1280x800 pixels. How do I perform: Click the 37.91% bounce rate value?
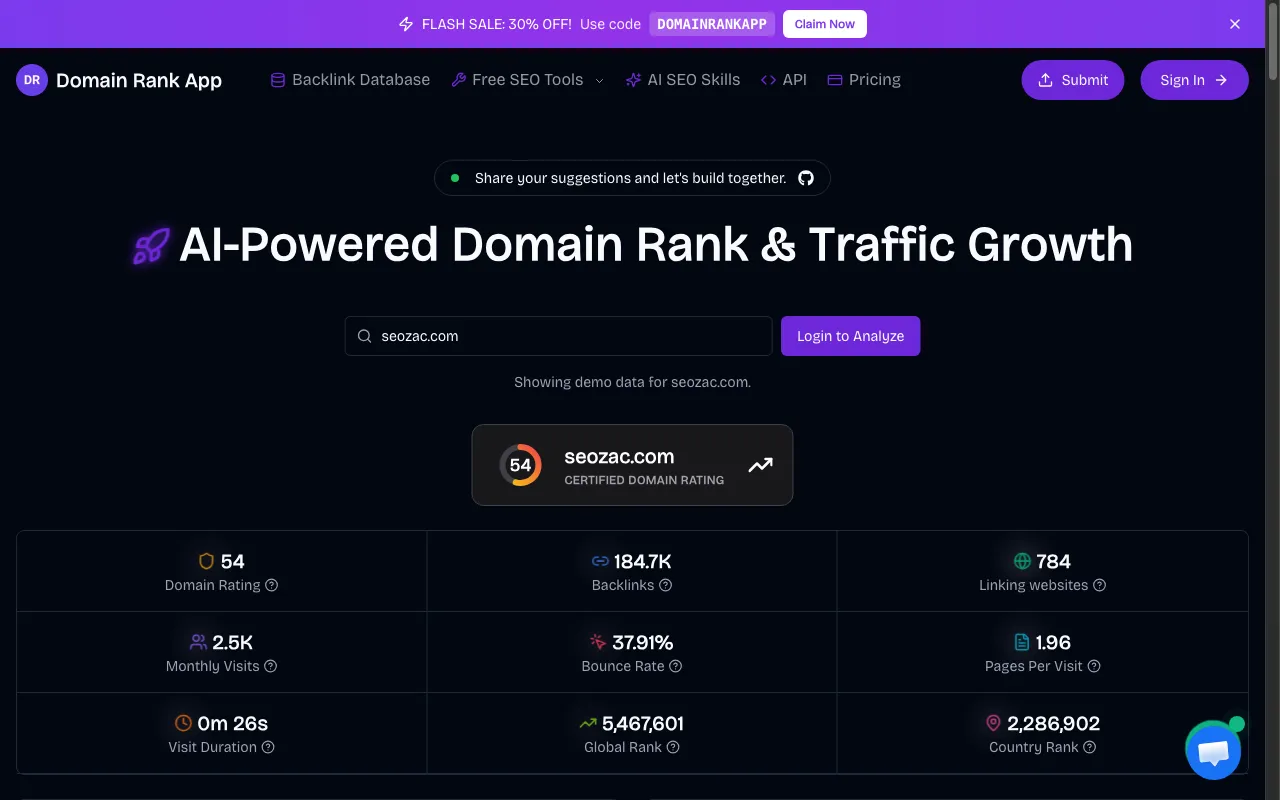tap(643, 642)
